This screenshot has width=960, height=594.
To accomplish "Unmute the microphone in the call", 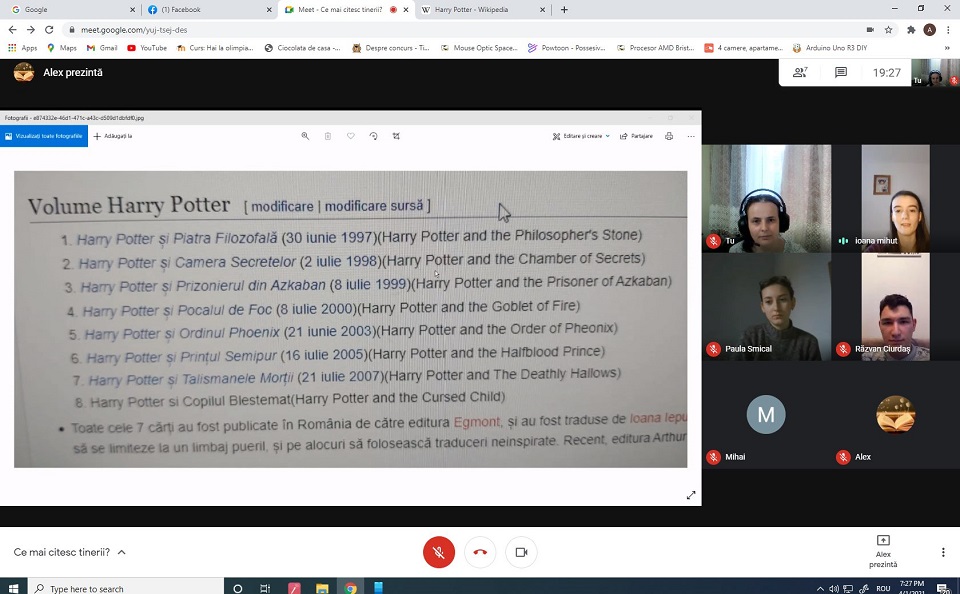I will click(x=438, y=552).
